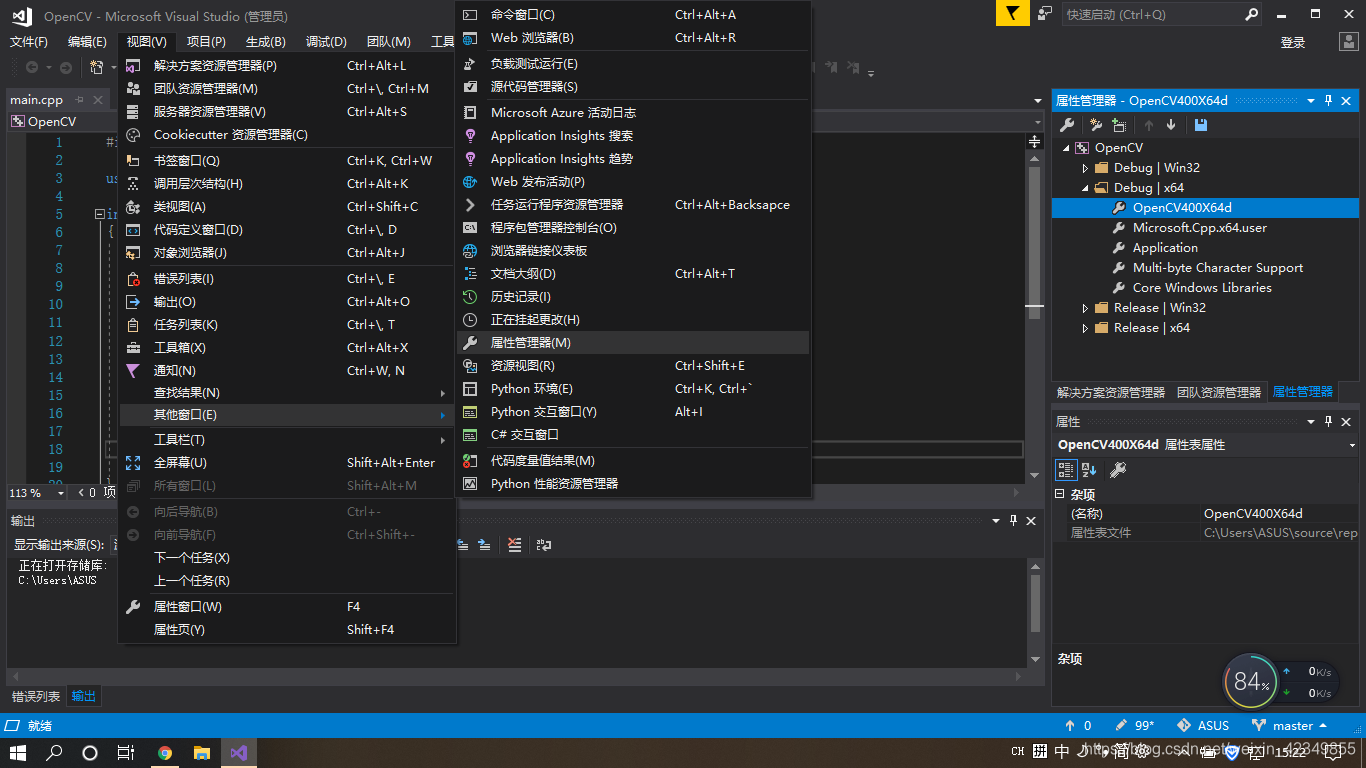The height and width of the screenshot is (768, 1366).
Task: Click the toggle word wrap output icon
Action: tap(544, 545)
